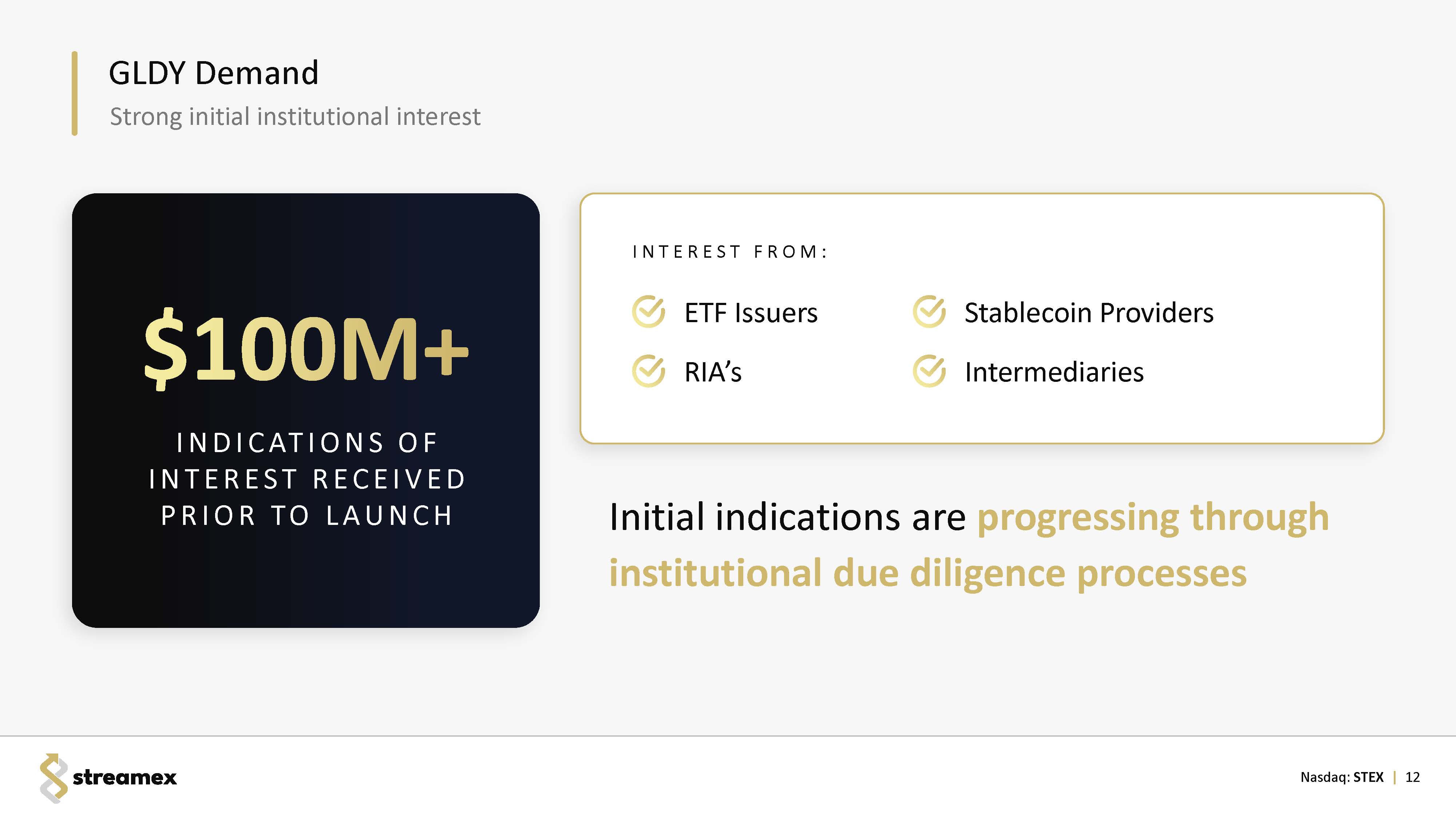
Task: Click the Streamex logo symbol in footer
Action: tap(53, 778)
